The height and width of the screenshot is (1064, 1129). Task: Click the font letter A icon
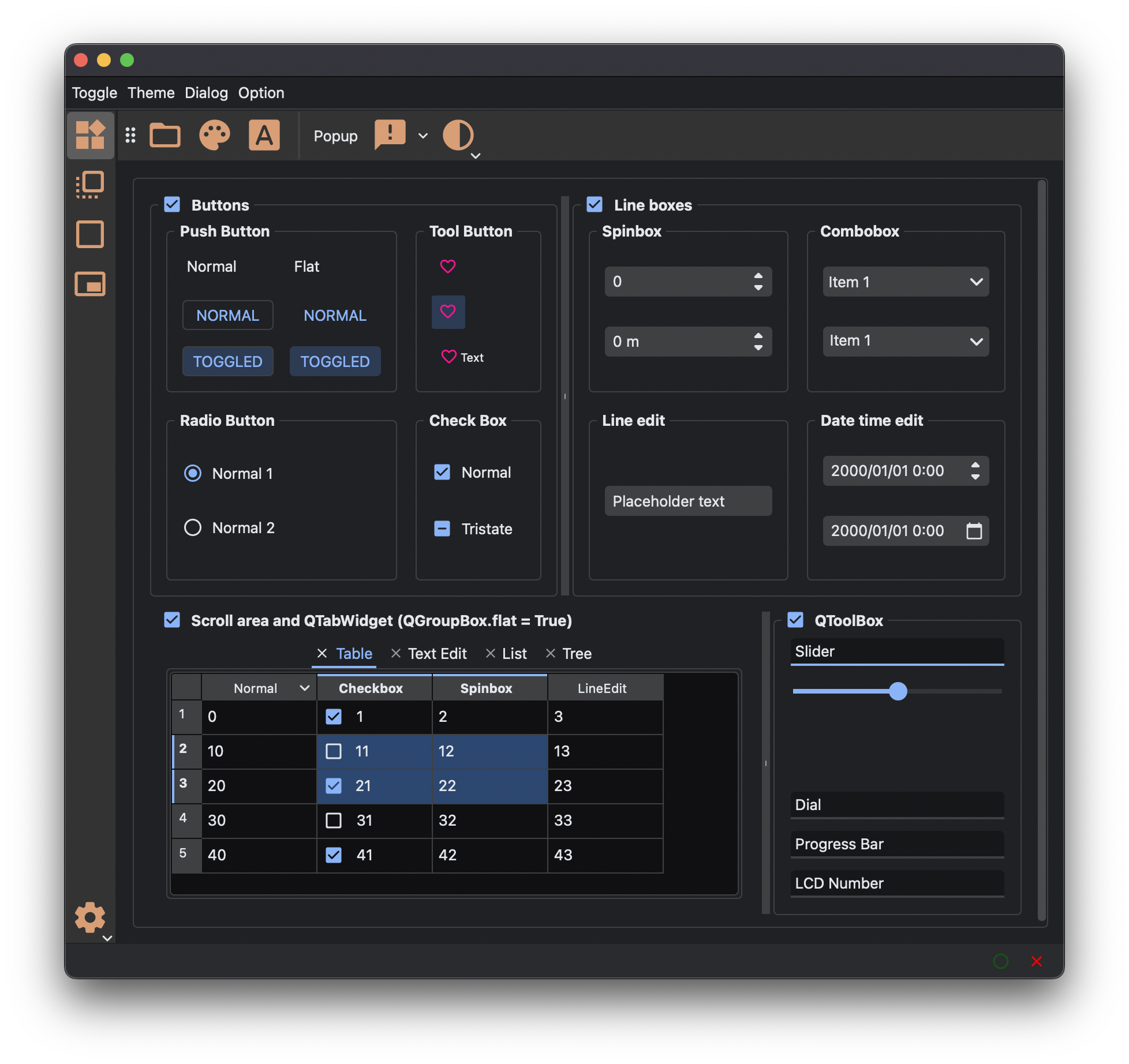[x=264, y=136]
